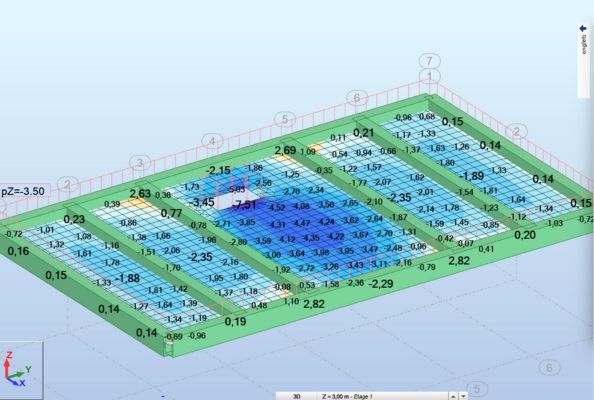Click the XYZ axis orientation gizmo
Viewport: 594px width, 400px height.
coord(17,369)
